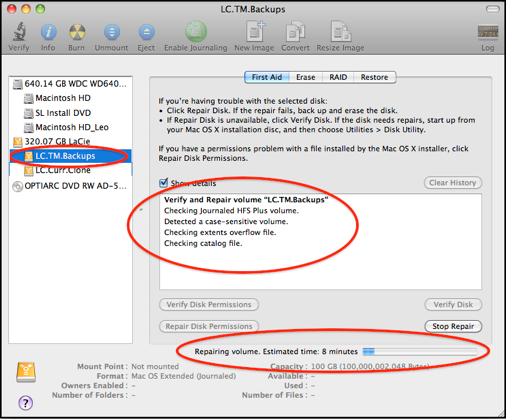Select the 640.14 GB WDC disk

pos(70,84)
